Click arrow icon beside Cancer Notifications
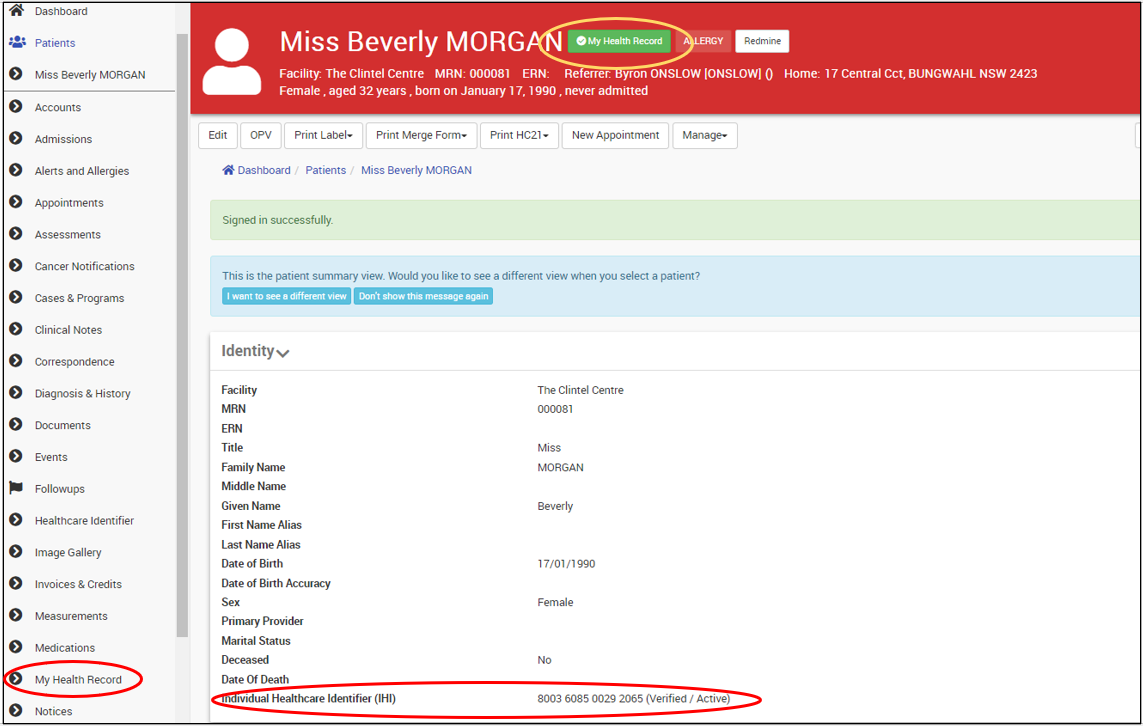1143x726 pixels. (x=16, y=265)
